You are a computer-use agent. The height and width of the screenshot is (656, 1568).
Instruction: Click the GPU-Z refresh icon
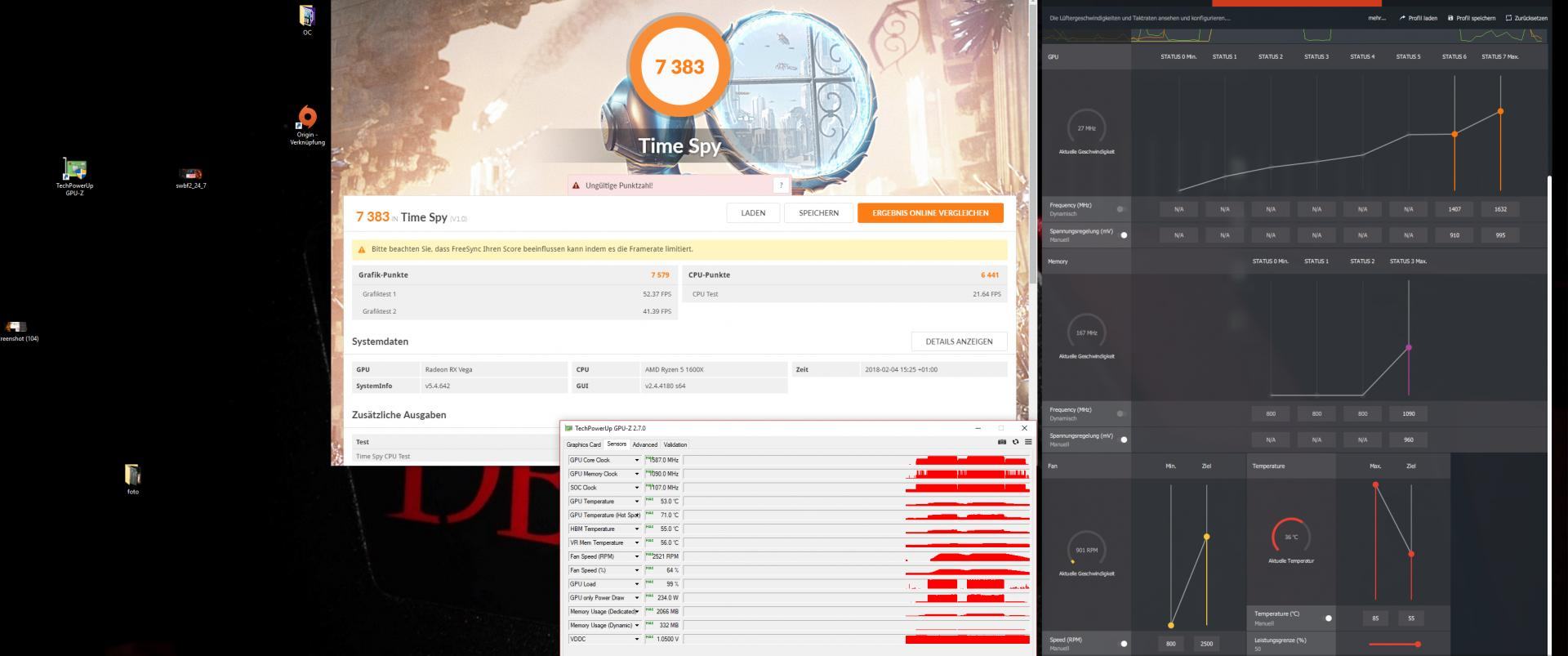click(x=1015, y=442)
